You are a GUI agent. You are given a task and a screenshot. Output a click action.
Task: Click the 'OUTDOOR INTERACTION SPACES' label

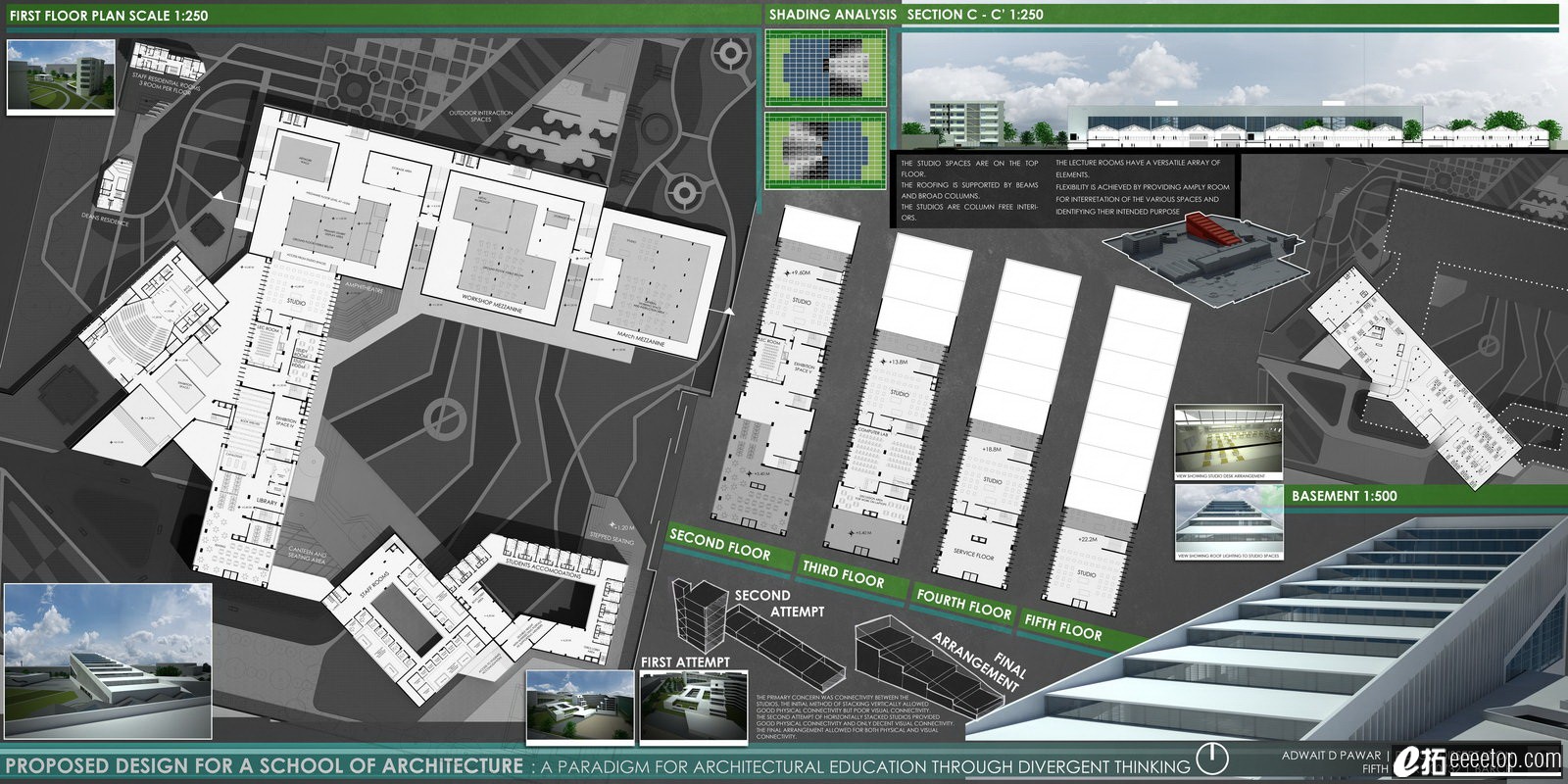coord(480,116)
